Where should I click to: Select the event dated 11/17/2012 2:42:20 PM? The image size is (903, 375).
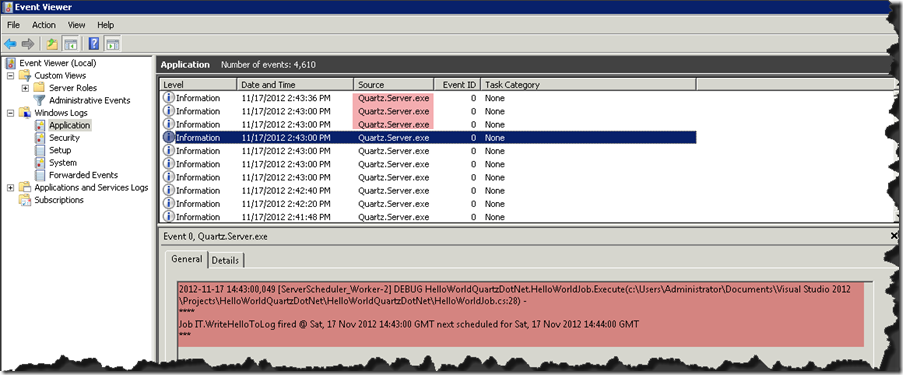(428, 204)
